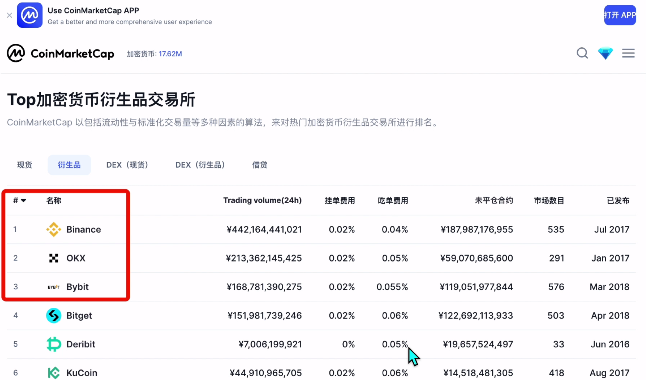This screenshot has height=380, width=646.
Task: Switch to the 借贷 tab
Action: (260, 165)
